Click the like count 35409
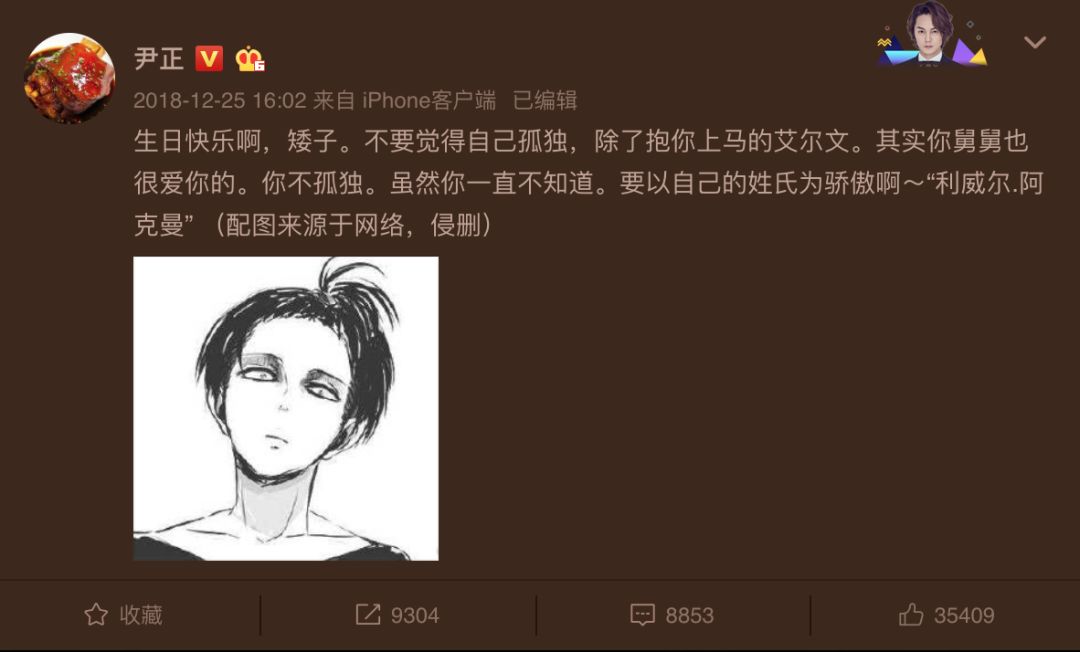The height and width of the screenshot is (652, 1080). (x=964, y=615)
